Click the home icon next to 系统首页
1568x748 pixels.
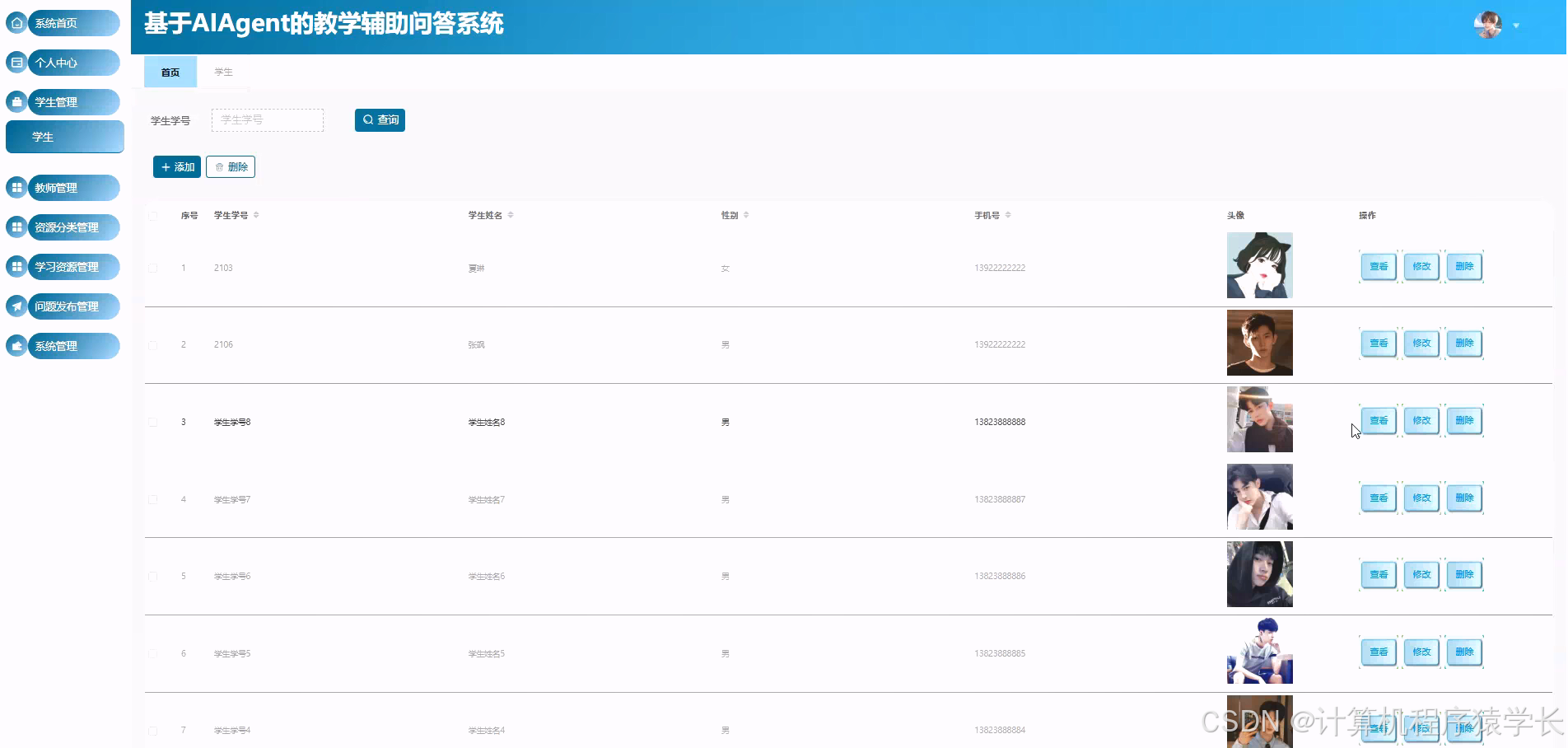[x=16, y=23]
